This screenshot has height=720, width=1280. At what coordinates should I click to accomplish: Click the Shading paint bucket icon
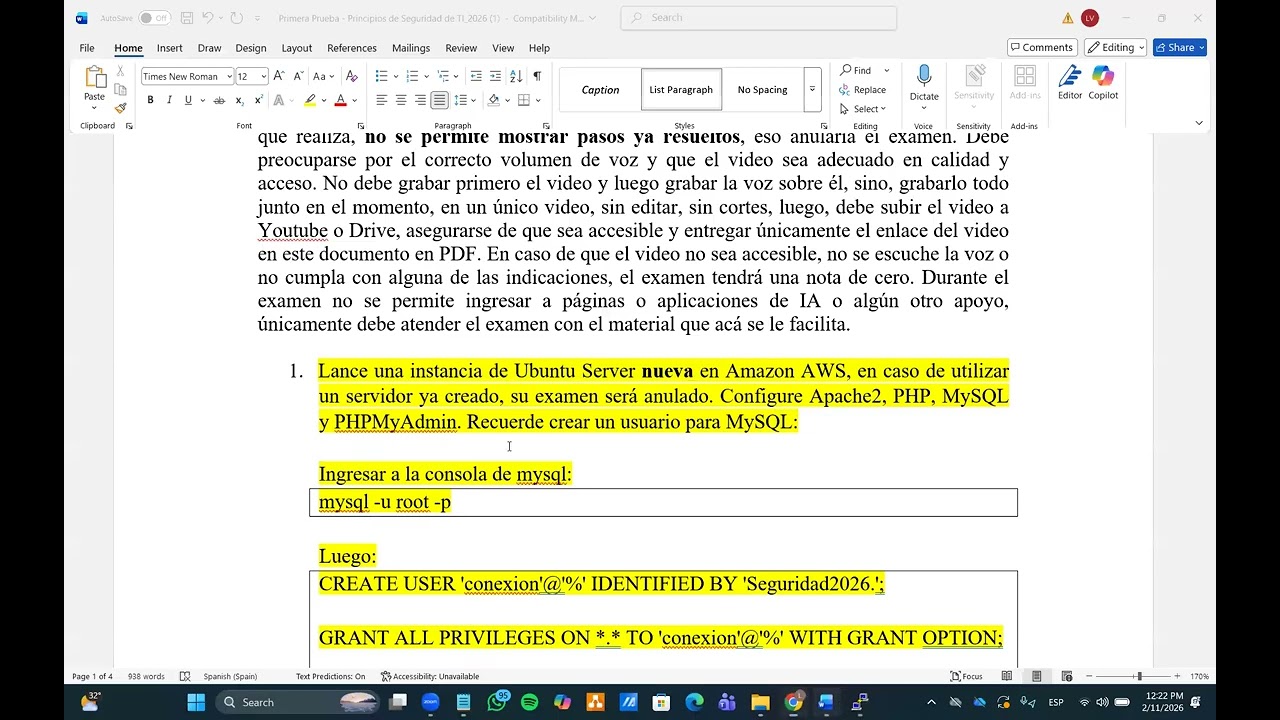(x=493, y=100)
